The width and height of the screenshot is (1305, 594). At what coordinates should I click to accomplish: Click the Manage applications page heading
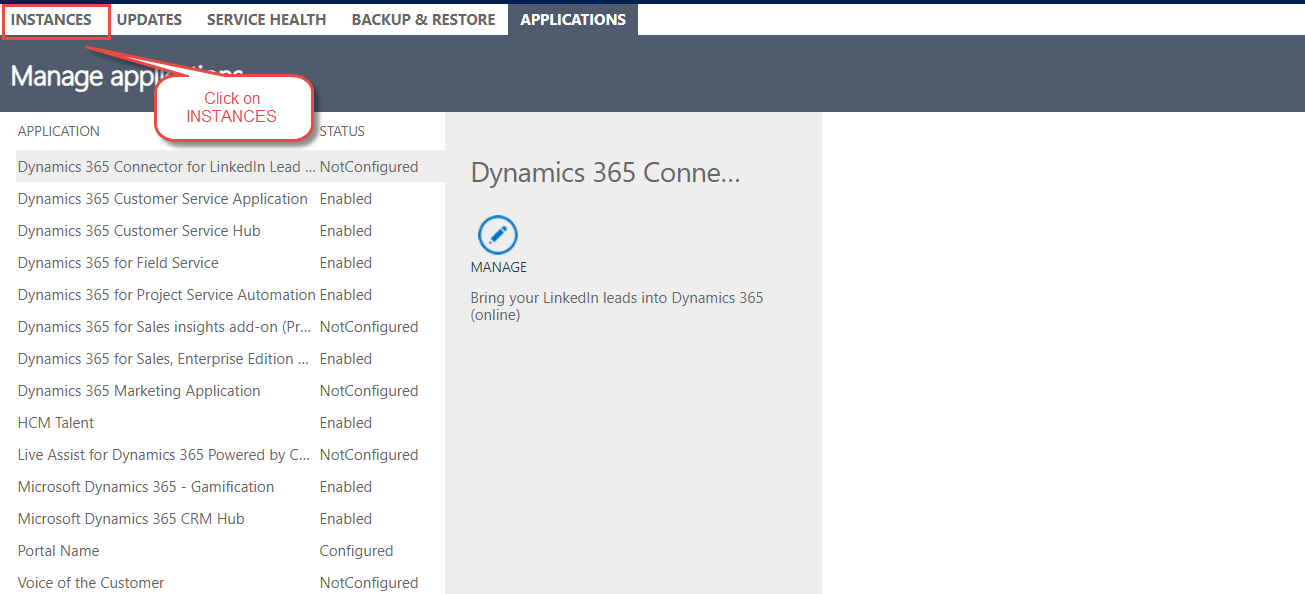[127, 76]
